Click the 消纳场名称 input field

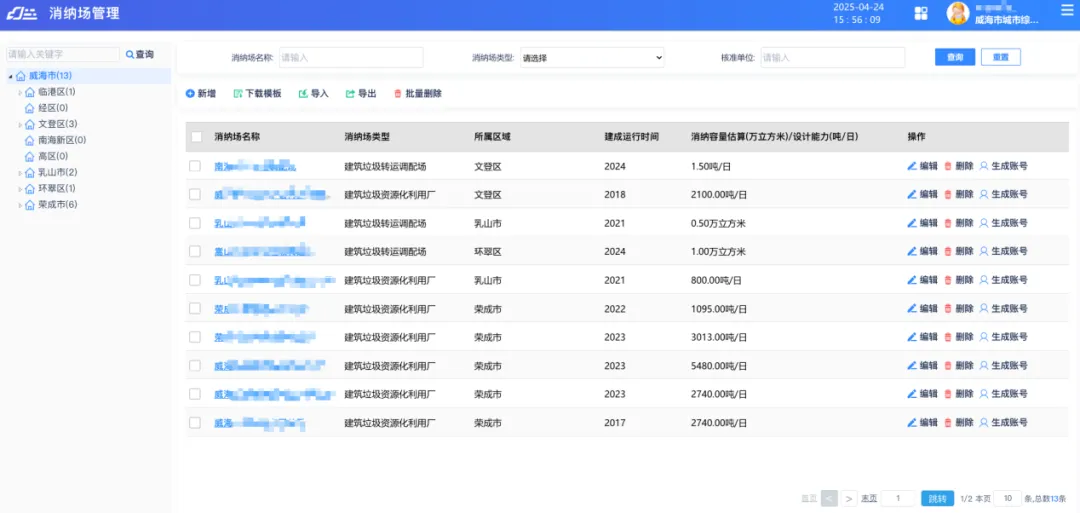tap(350, 58)
